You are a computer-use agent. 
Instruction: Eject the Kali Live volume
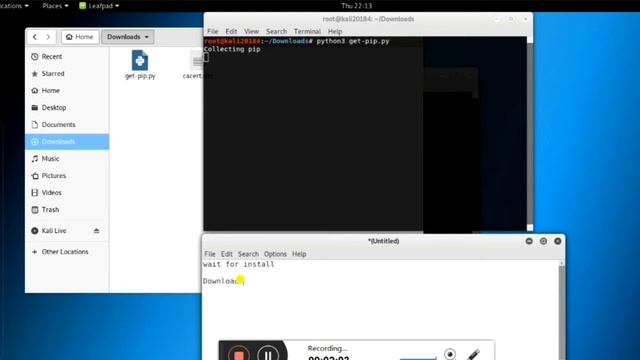(96, 231)
